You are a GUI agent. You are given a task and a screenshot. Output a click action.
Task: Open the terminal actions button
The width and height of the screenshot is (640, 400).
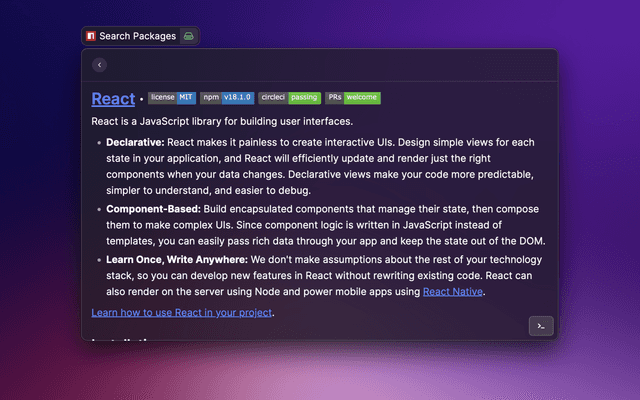pyautogui.click(x=541, y=326)
